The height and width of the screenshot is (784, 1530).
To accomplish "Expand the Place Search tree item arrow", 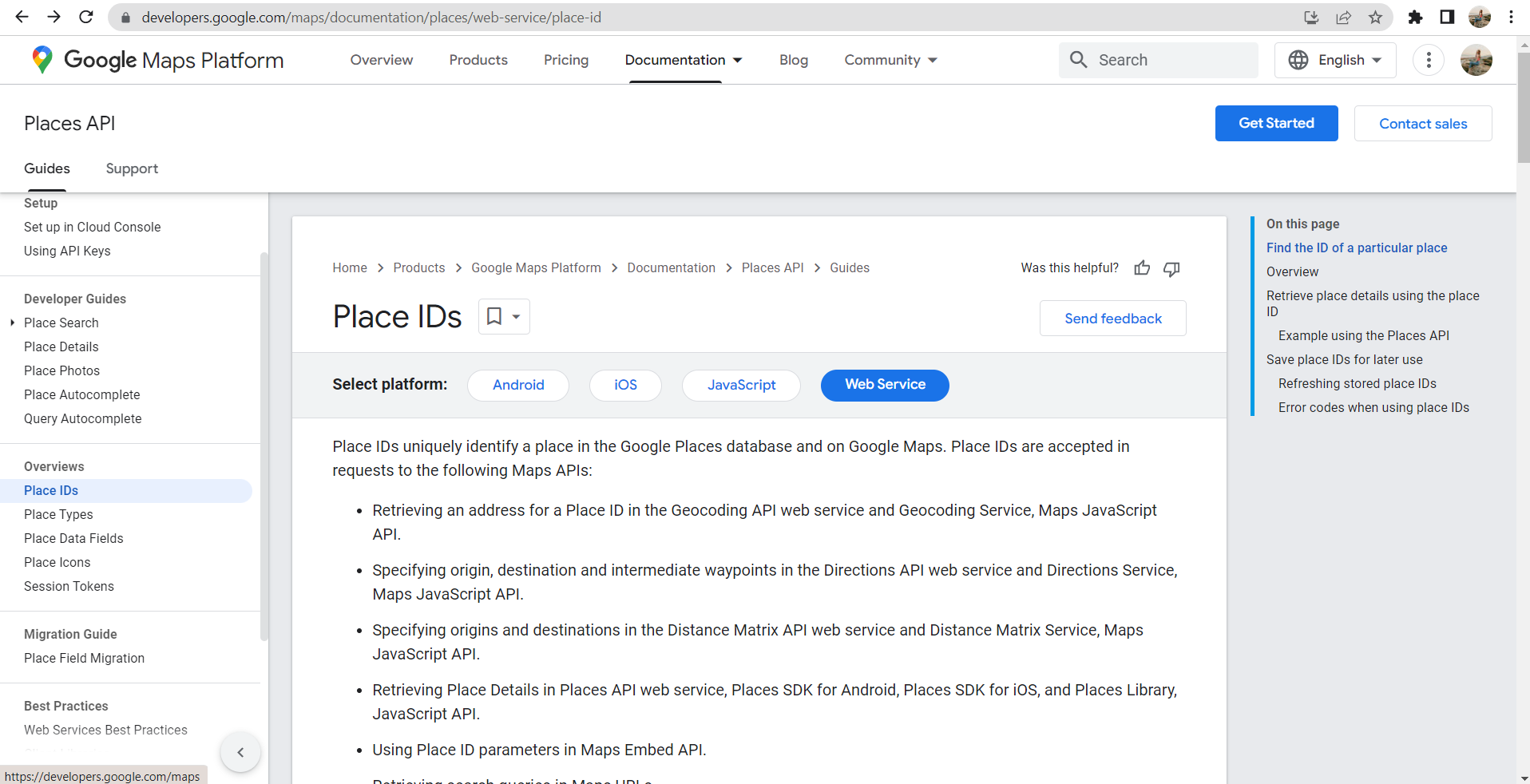I will (x=12, y=323).
